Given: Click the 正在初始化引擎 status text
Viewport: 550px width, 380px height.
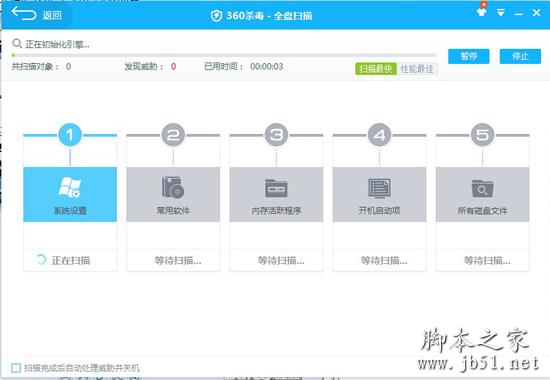Looking at the screenshot, I should (58, 44).
